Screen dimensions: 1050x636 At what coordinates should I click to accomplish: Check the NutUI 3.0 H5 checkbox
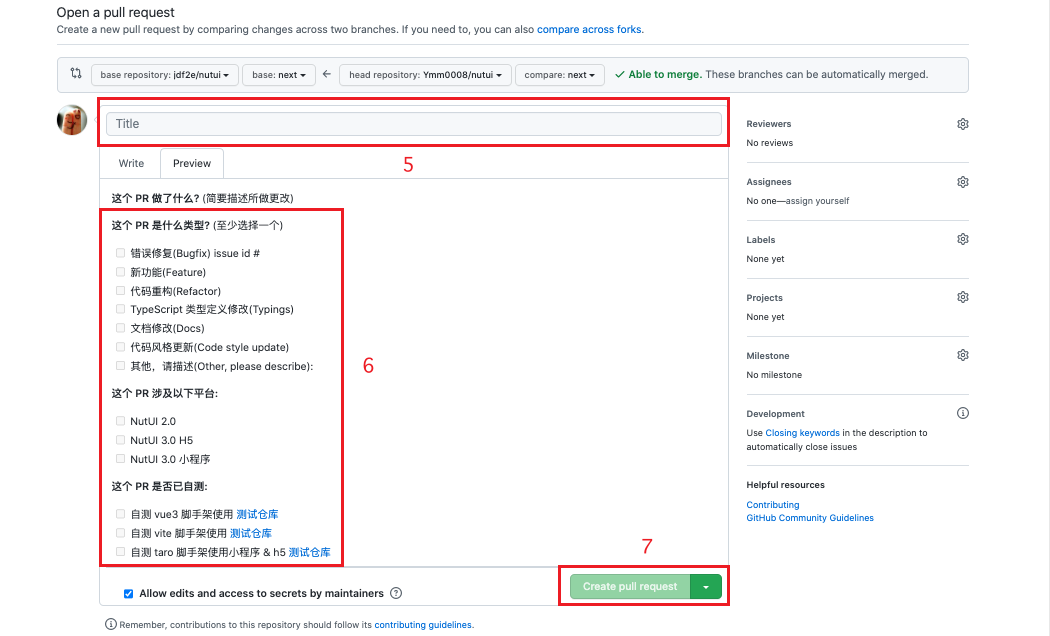click(x=121, y=440)
